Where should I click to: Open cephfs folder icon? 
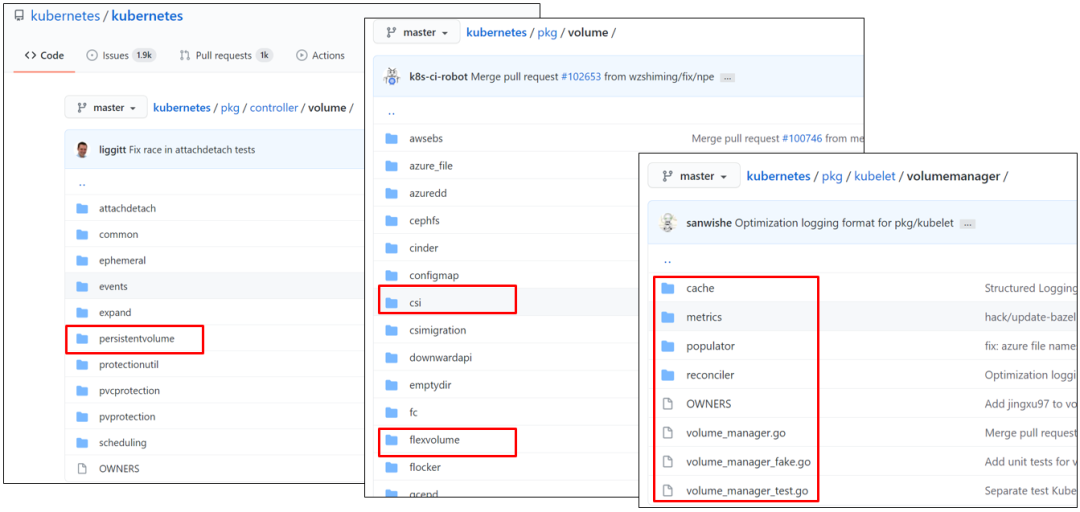(x=392, y=221)
